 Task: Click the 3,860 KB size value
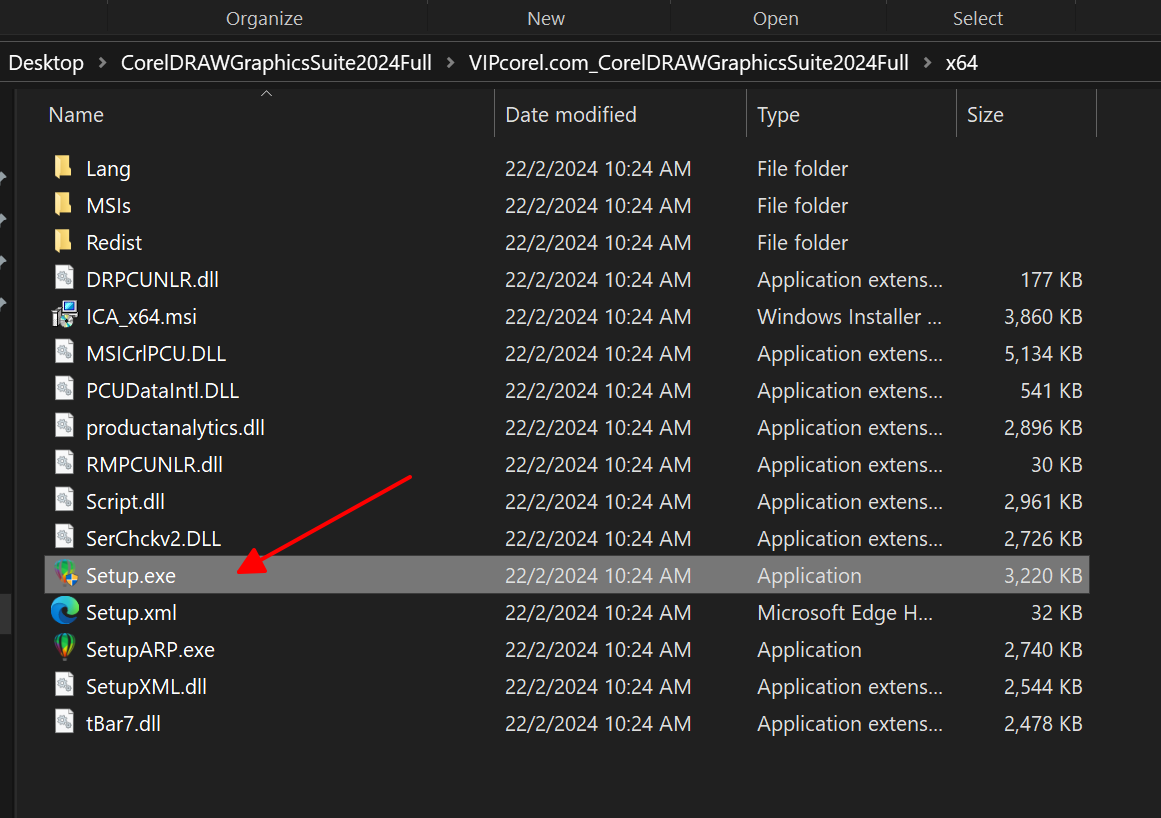pos(1043,317)
